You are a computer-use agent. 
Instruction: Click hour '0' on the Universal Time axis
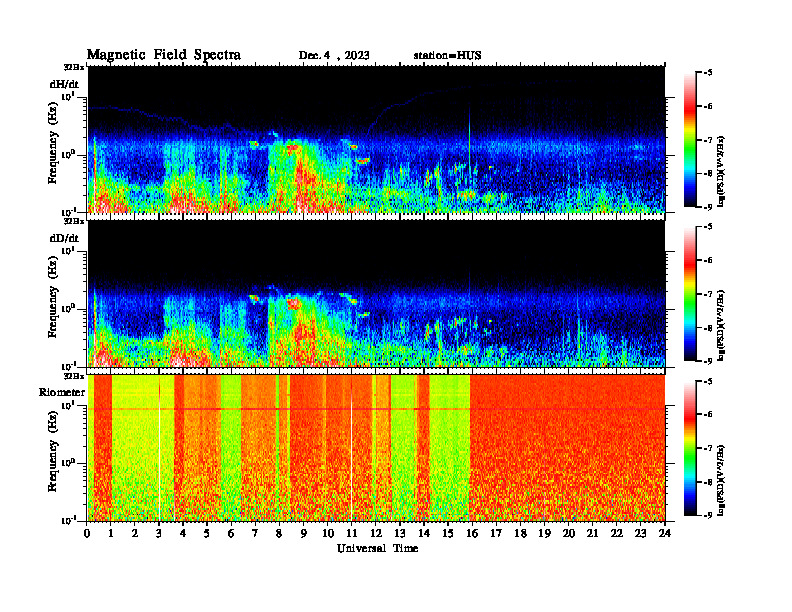tap(87, 534)
